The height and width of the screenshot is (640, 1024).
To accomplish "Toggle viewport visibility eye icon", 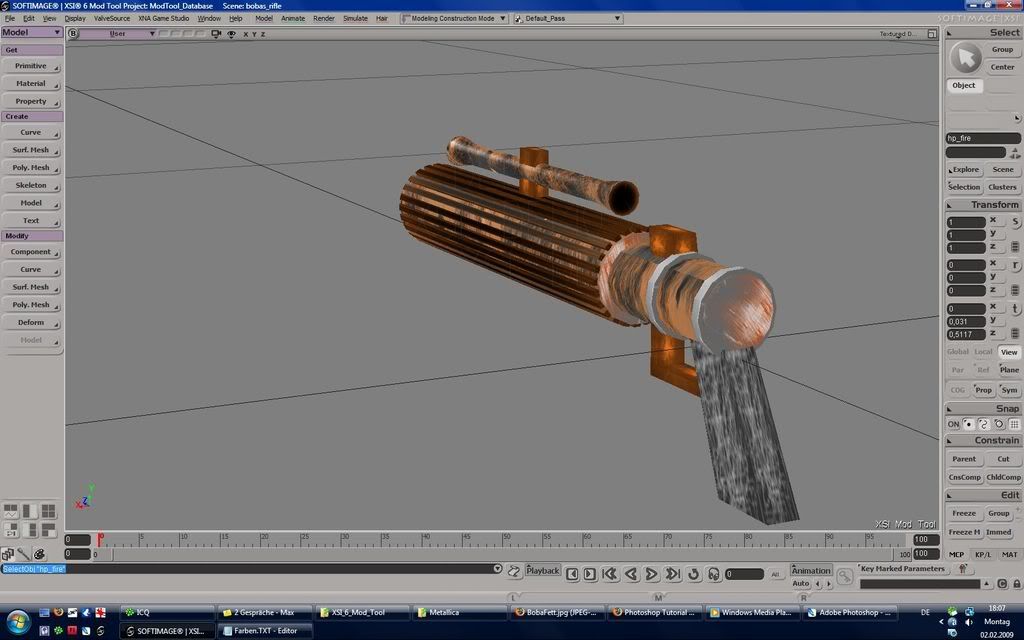I will 231,34.
